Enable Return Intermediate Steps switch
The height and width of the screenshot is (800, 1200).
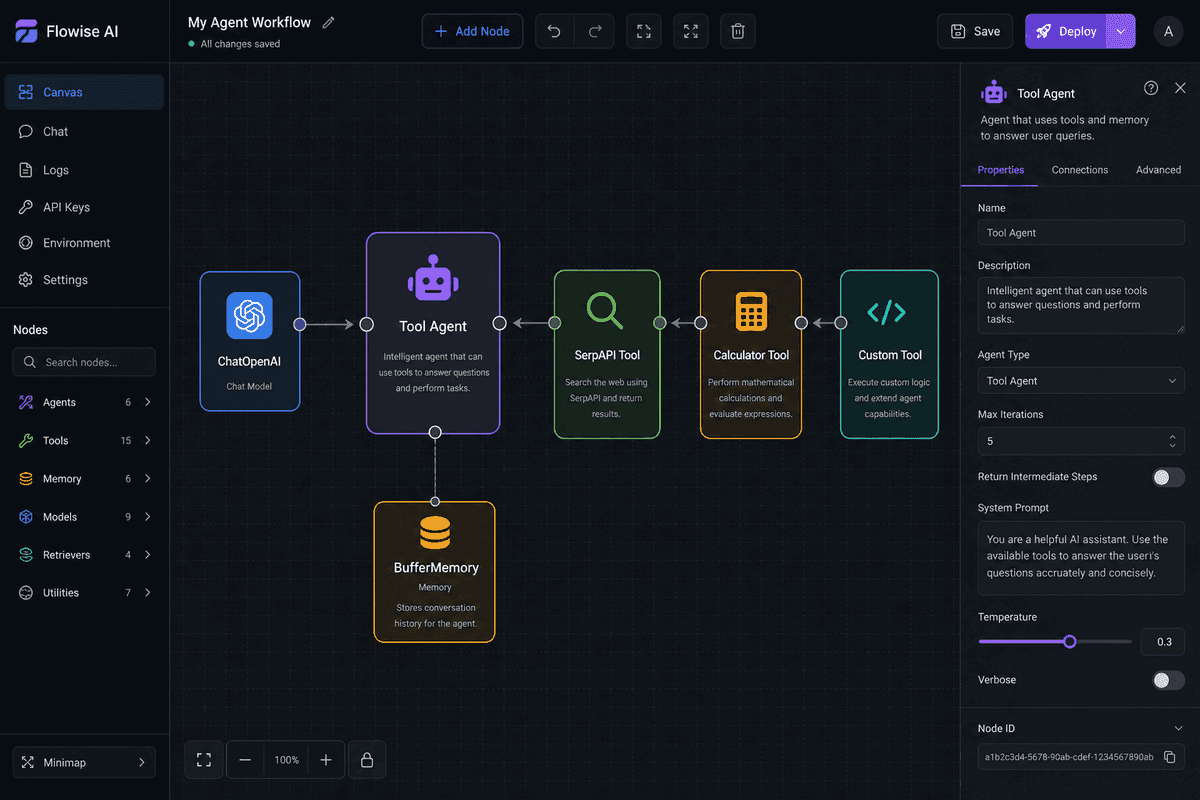(x=1168, y=477)
